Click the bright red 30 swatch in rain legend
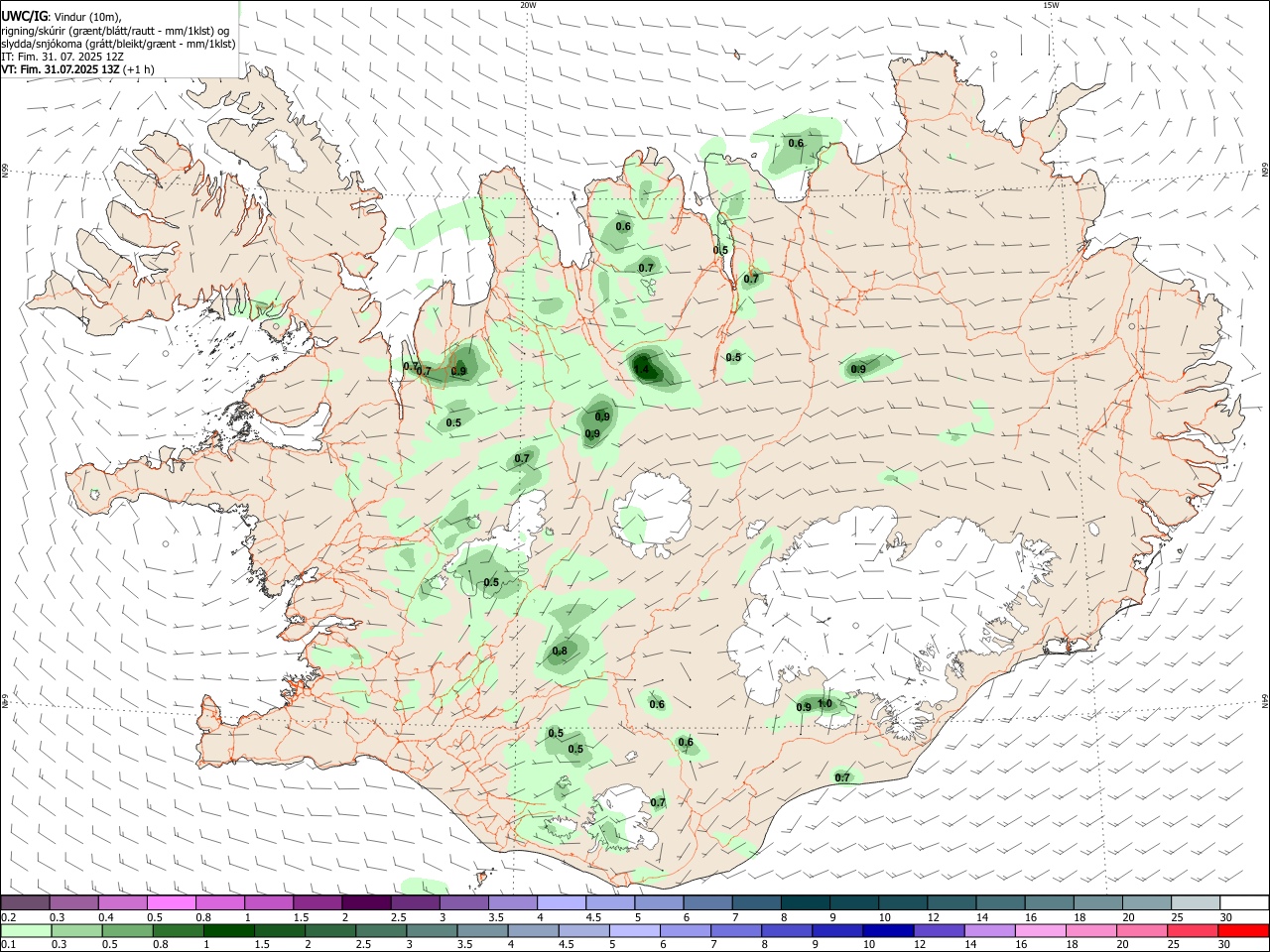The height and width of the screenshot is (952, 1270). [x=1244, y=931]
